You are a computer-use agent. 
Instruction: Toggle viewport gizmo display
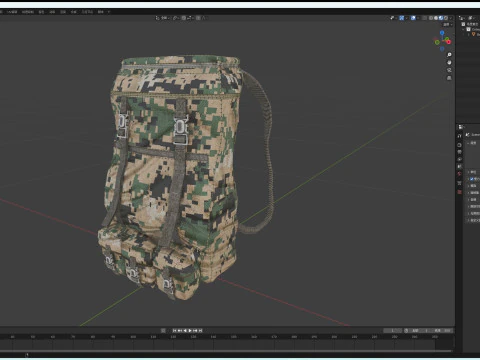click(402, 18)
